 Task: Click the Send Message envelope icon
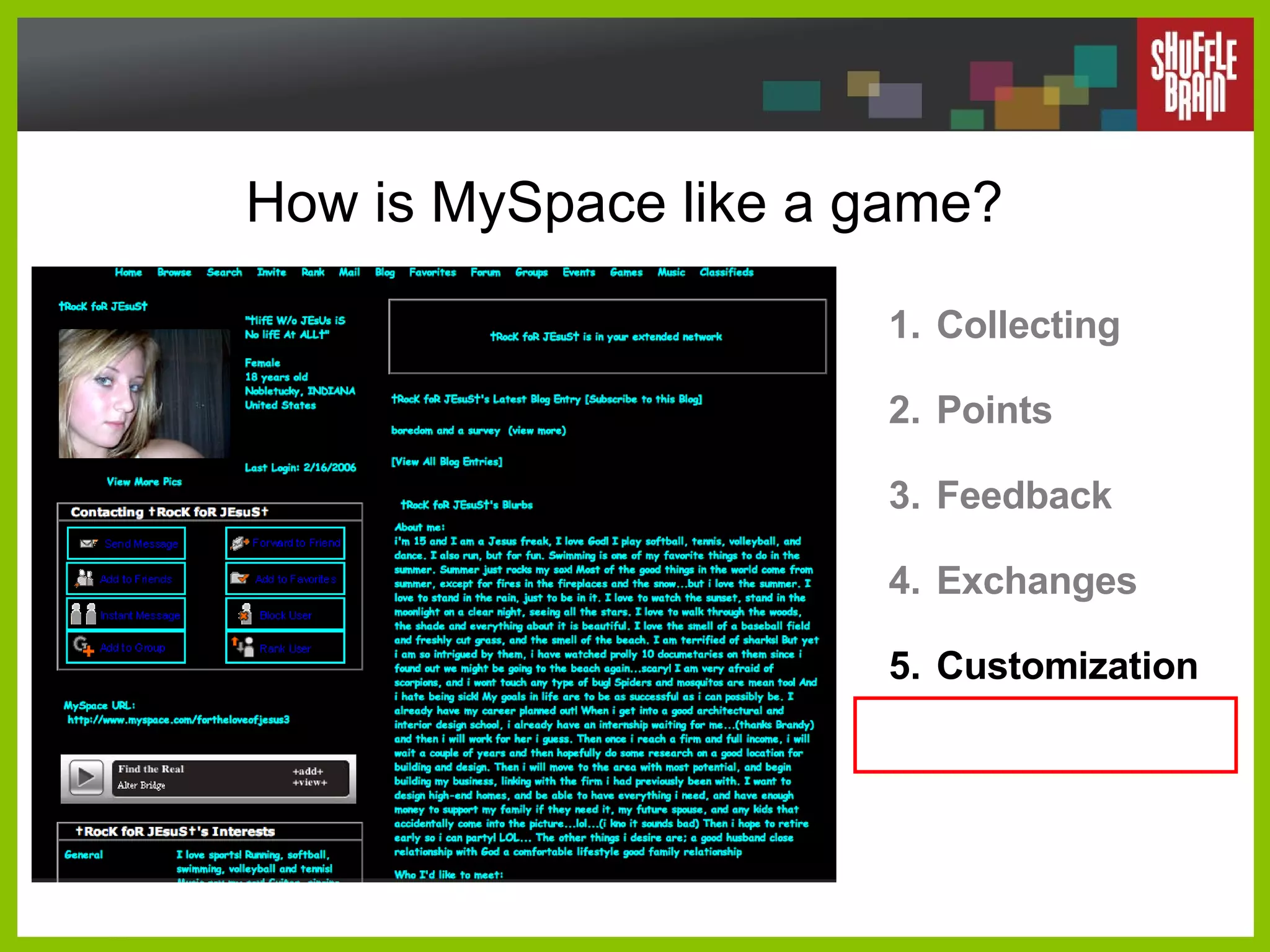89,544
